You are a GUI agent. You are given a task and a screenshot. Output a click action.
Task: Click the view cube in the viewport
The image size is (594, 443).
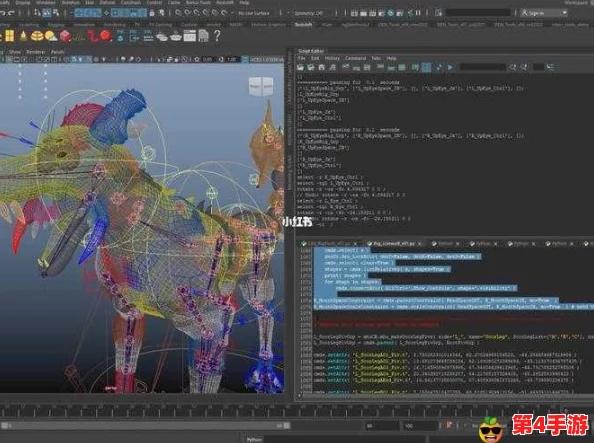point(261,86)
